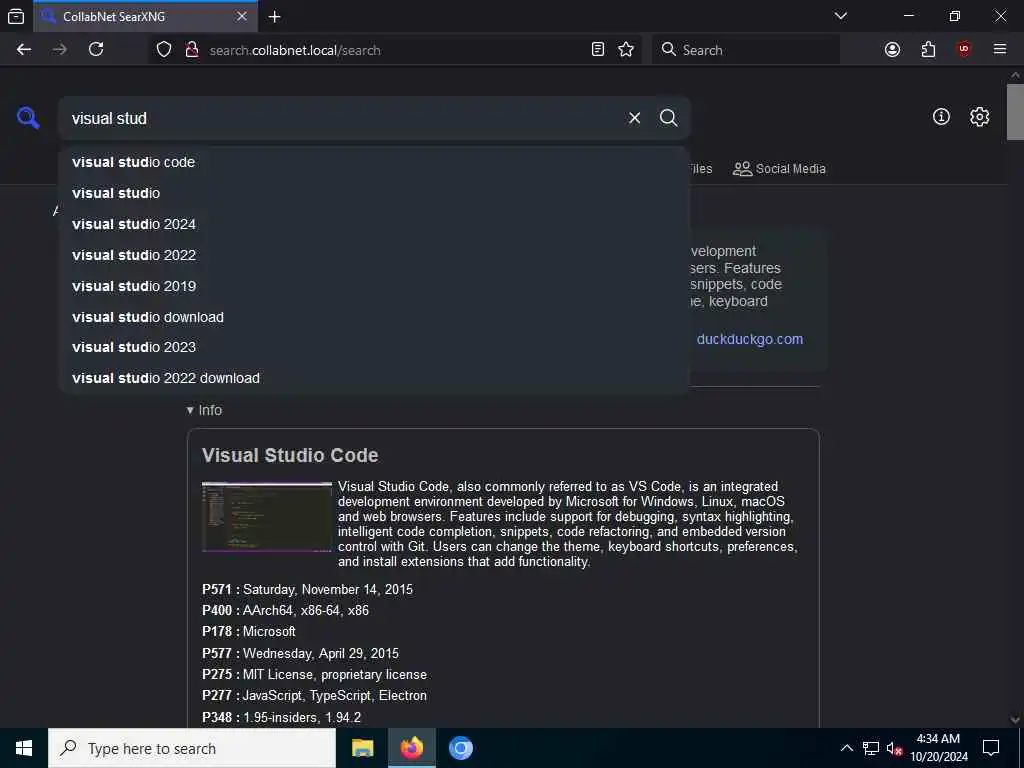The image size is (1024, 768).
Task: Select the CollabNet SearXNG browser tab
Action: click(145, 16)
